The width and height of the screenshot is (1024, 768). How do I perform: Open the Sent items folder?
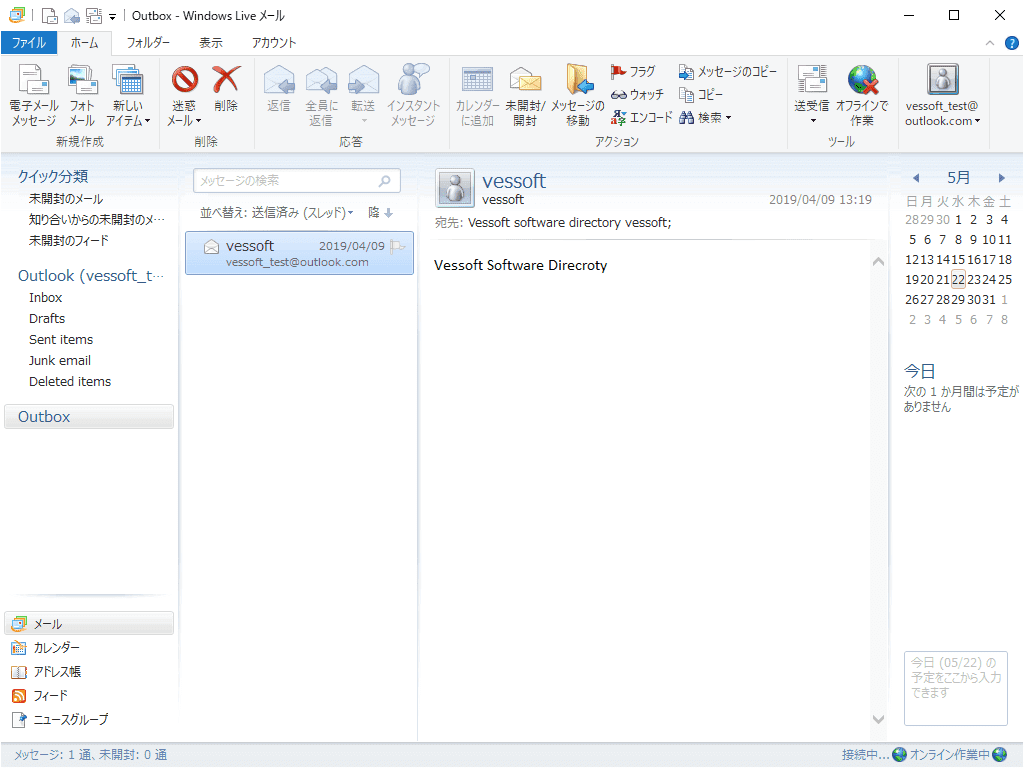61,340
